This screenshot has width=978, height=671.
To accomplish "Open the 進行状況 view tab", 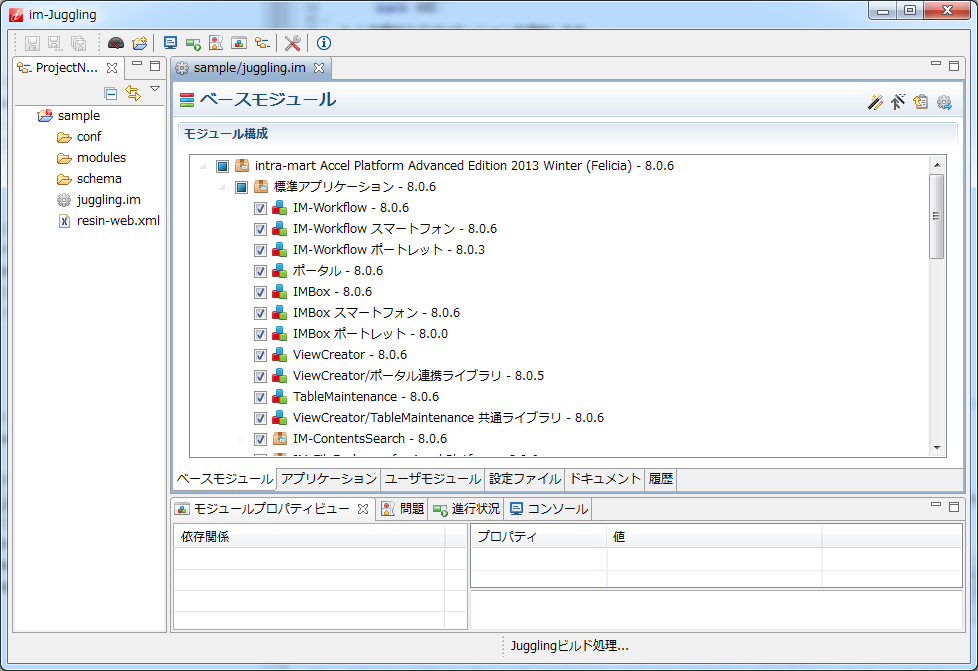I will [x=467, y=509].
